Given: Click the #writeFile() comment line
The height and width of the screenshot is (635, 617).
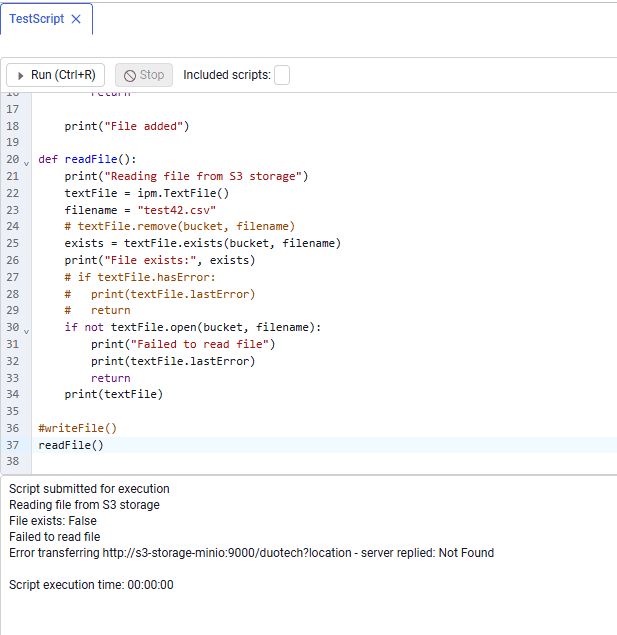Looking at the screenshot, I should [77, 428].
